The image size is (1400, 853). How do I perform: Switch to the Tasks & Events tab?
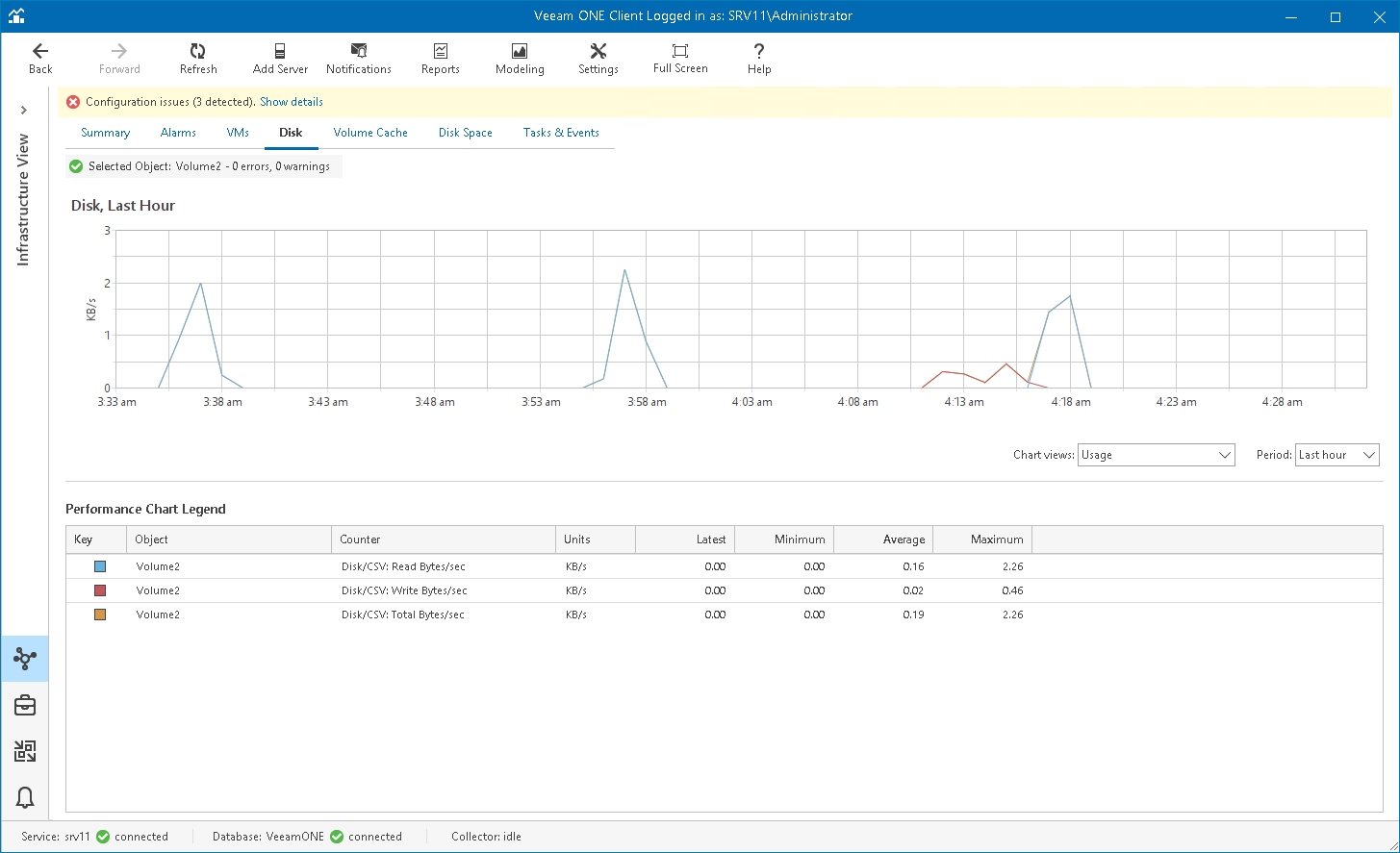561,133
